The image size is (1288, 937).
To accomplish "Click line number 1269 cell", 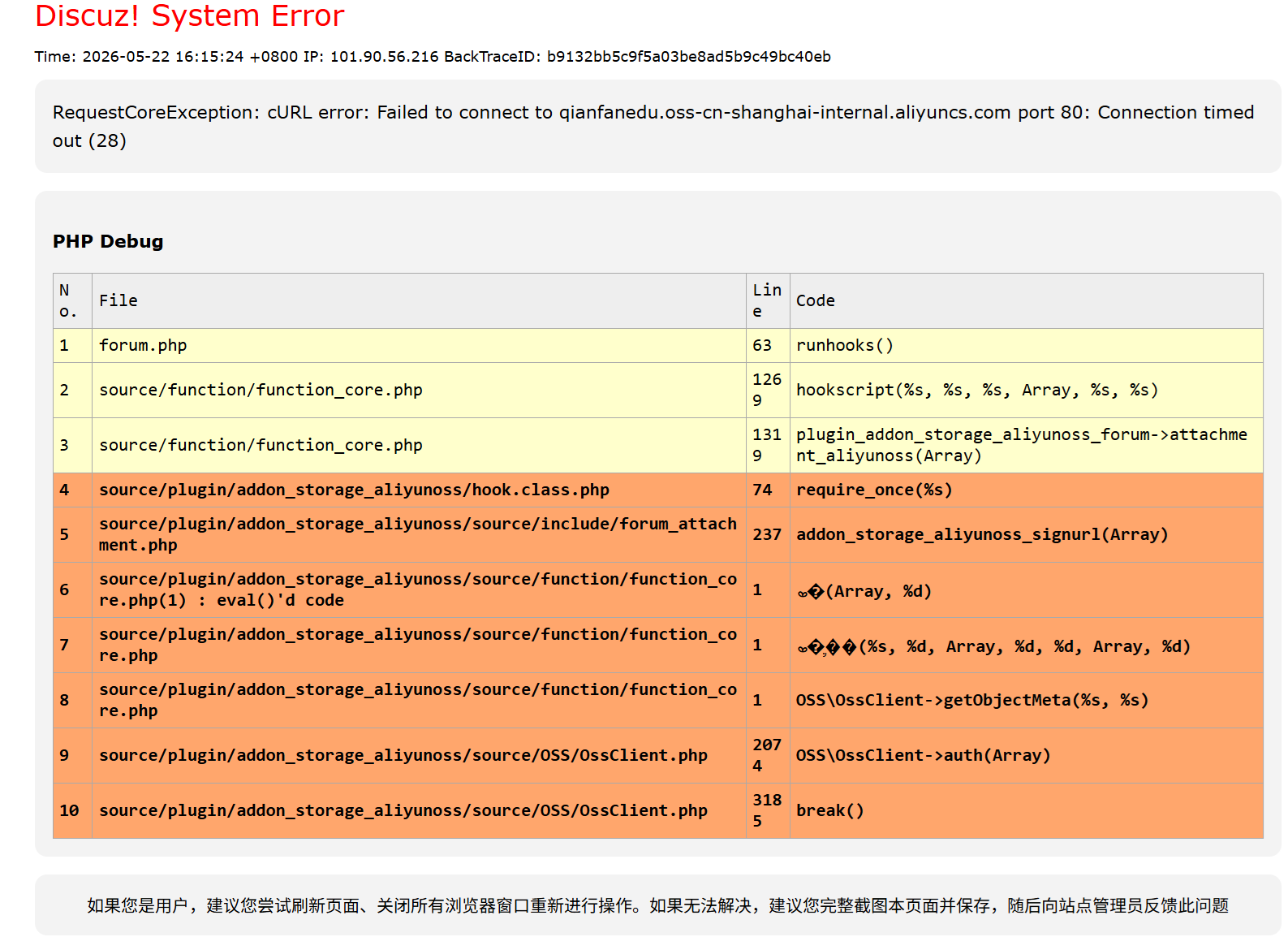I will point(768,391).
